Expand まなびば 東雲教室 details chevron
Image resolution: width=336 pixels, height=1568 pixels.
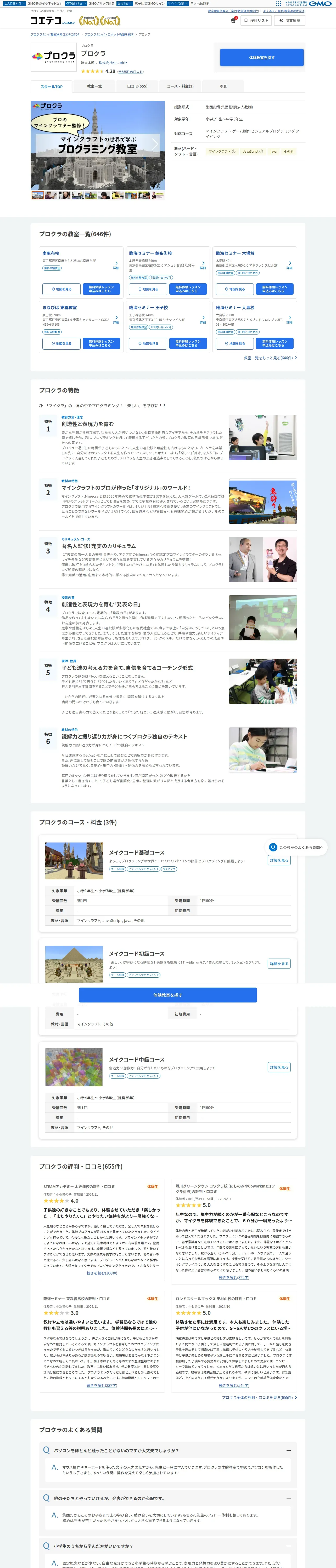coord(116,320)
